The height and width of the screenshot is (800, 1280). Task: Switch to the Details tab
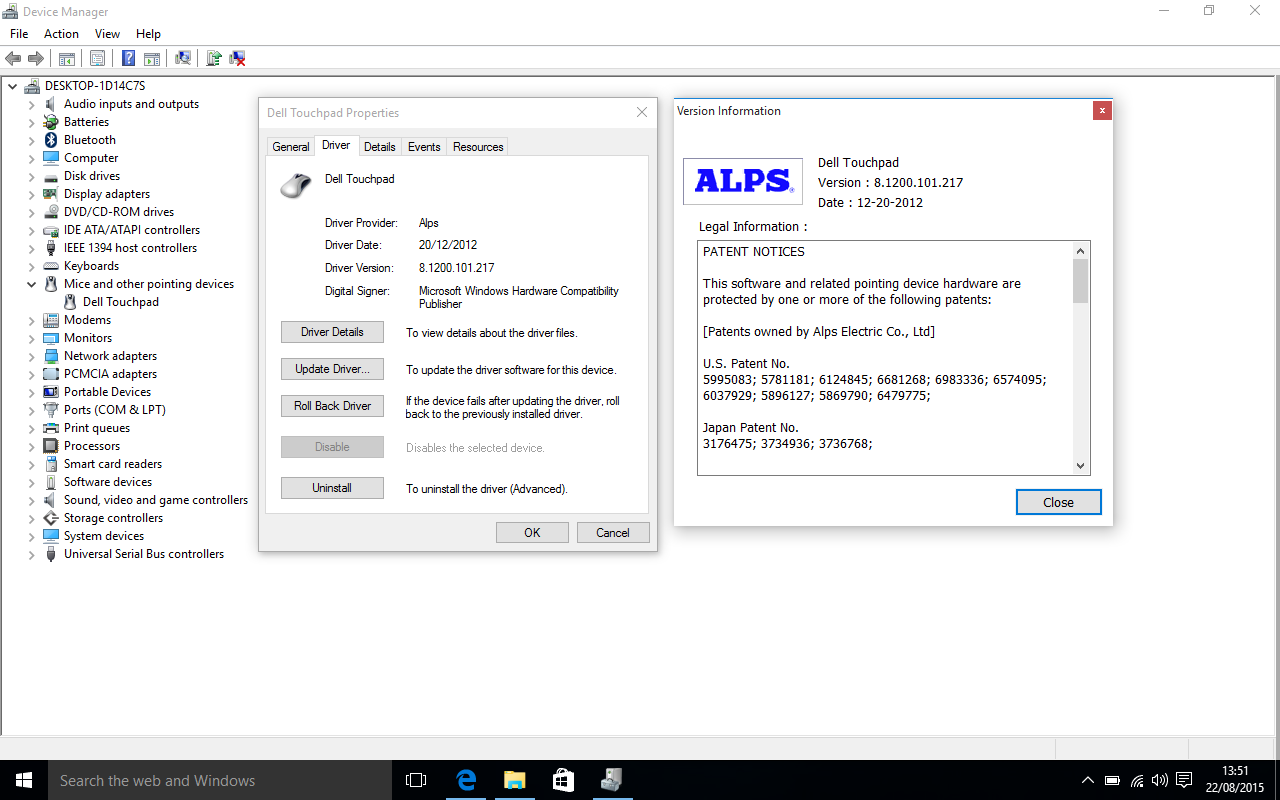pos(380,146)
